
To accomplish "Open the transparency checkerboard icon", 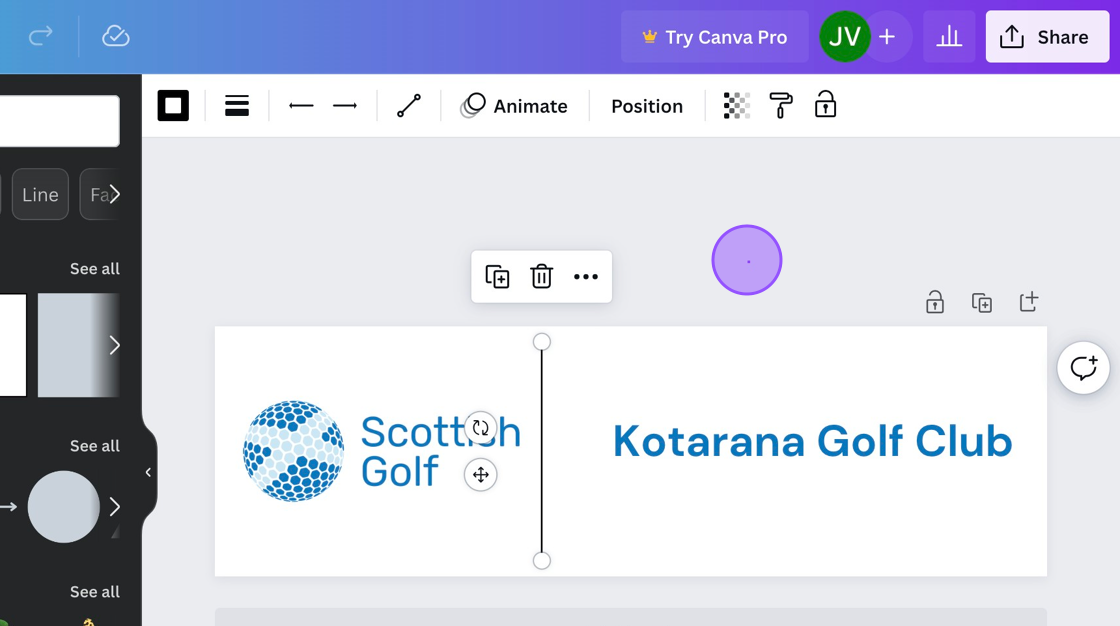I will pos(736,106).
